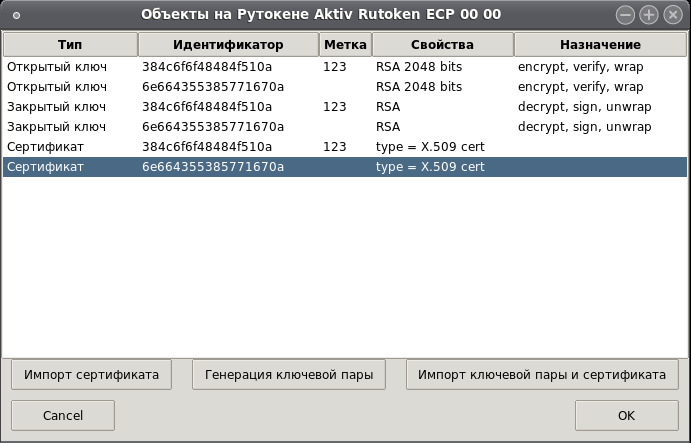
Task: Select Открытый ключ row labeled 123
Action: pyautogui.click(x=345, y=67)
